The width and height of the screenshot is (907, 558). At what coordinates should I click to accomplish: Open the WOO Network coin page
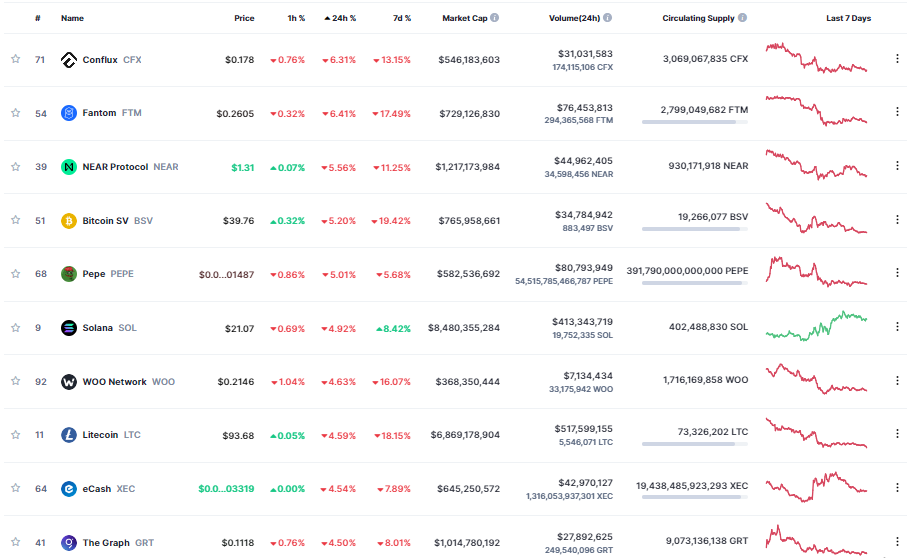point(115,382)
